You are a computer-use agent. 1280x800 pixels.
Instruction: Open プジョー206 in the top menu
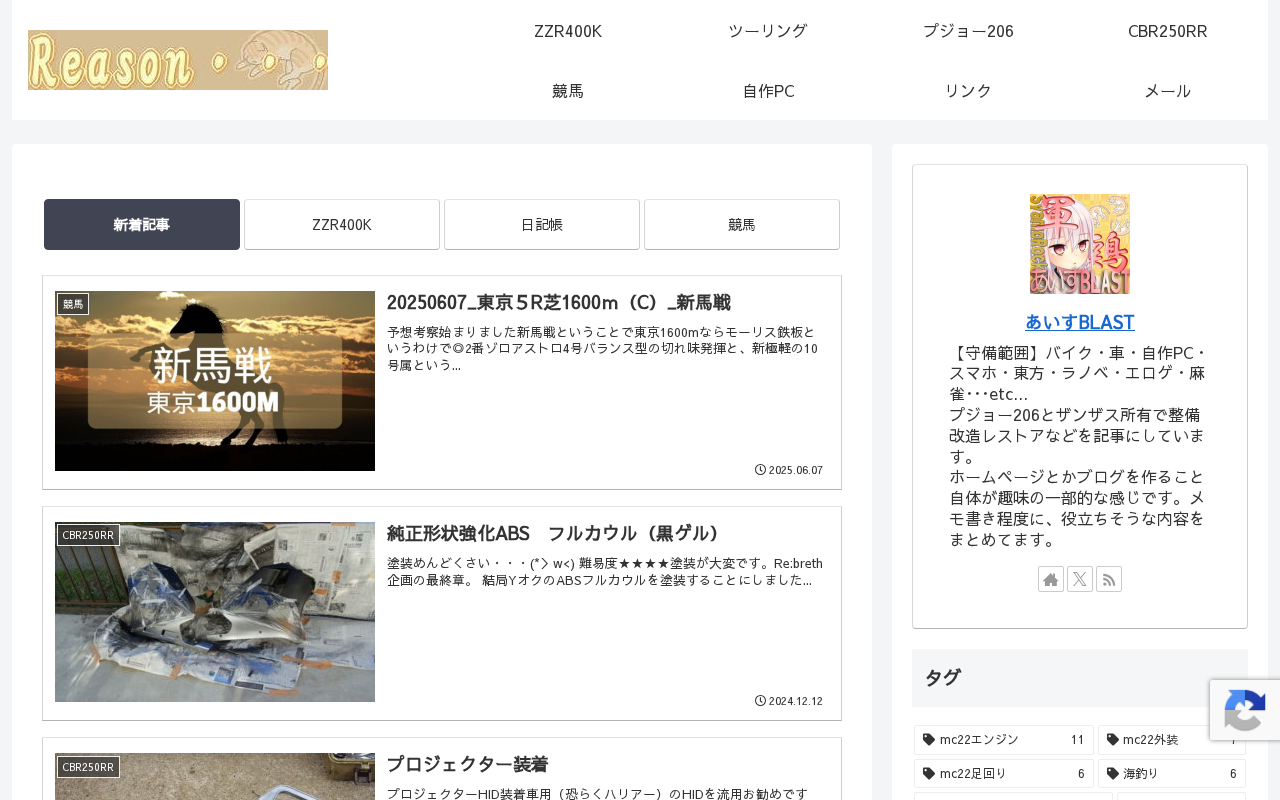968,31
